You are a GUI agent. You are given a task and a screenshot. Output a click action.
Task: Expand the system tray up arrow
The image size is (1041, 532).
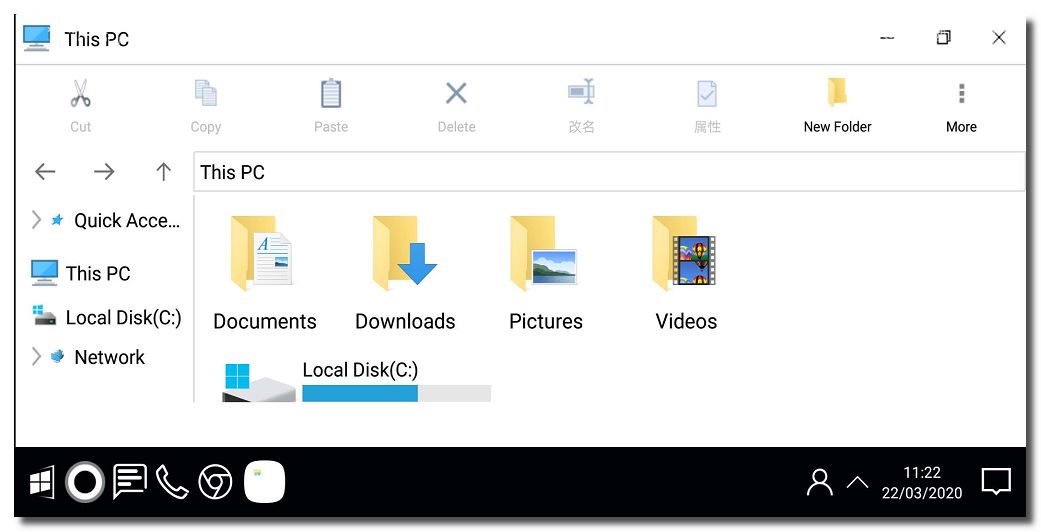click(857, 482)
